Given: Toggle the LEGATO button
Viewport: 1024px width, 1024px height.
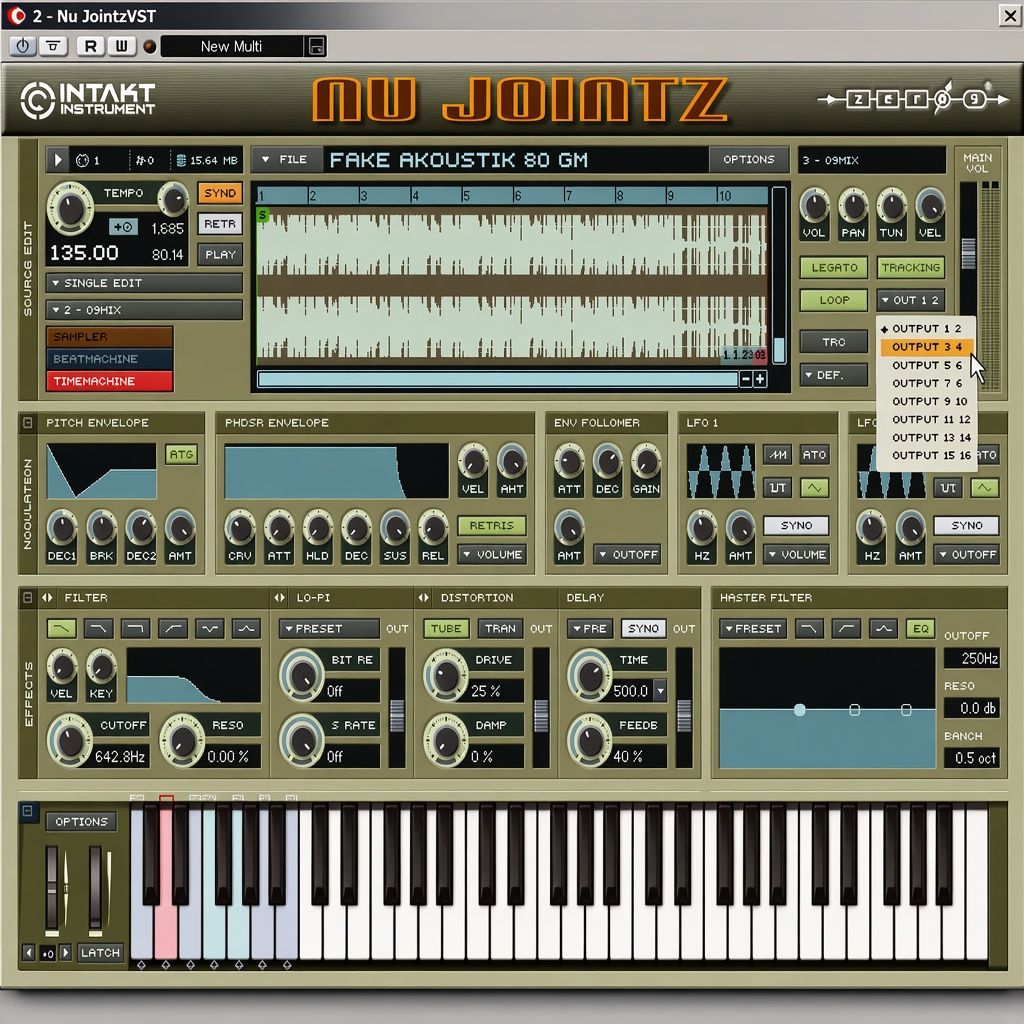Looking at the screenshot, I should (834, 268).
